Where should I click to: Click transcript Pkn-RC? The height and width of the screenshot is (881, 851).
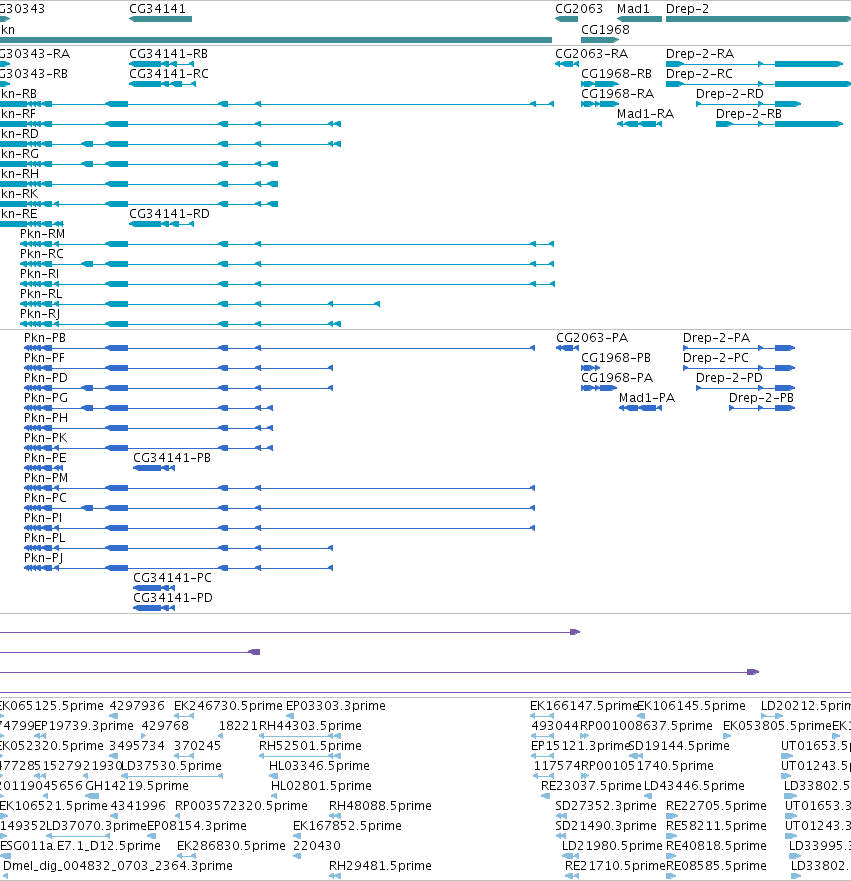pyautogui.click(x=42, y=254)
